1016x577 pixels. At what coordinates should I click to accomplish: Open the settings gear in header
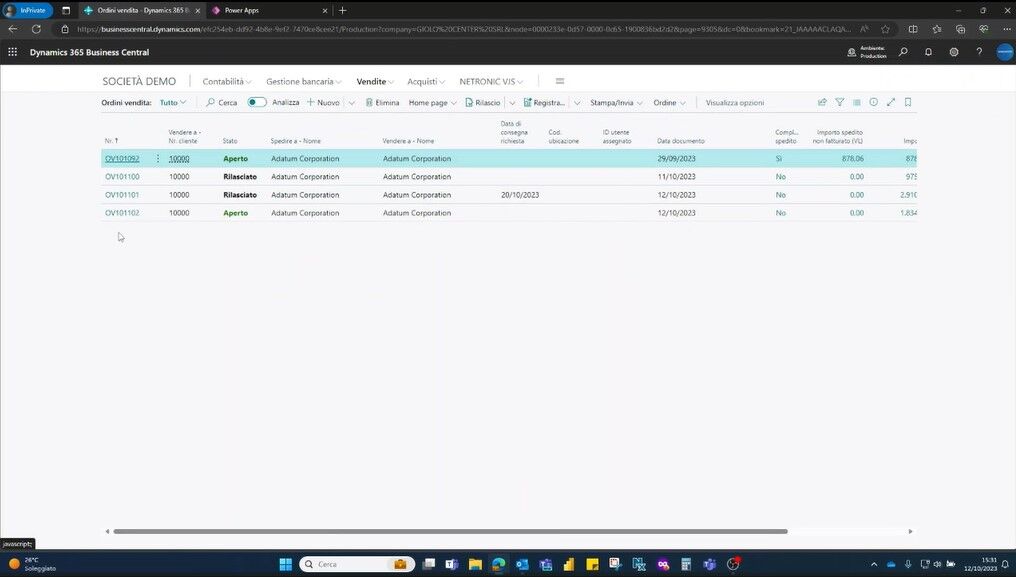954,52
